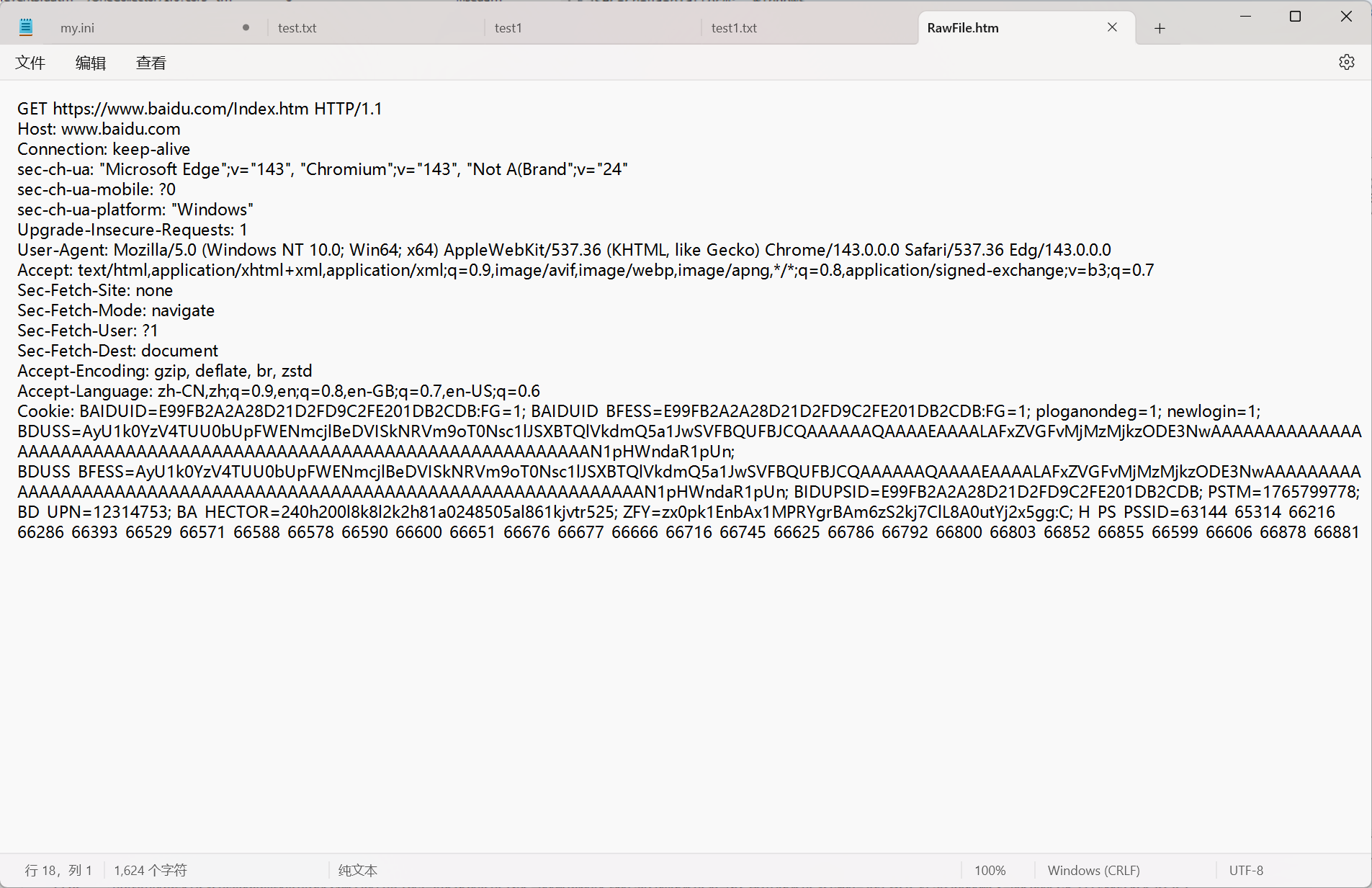
Task: Click the Accept-Language: zh-CN line
Action: (x=279, y=391)
